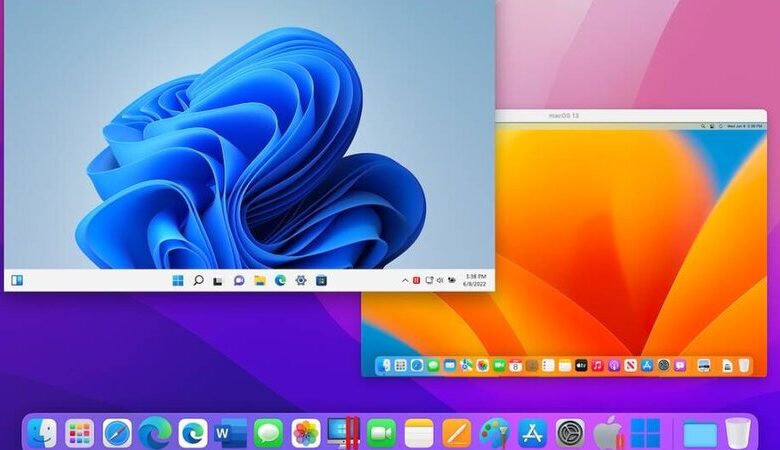This screenshot has height=450, width=780.
Task: Open Launchpad in the macOS 13 VM dock
Action: 400,365
